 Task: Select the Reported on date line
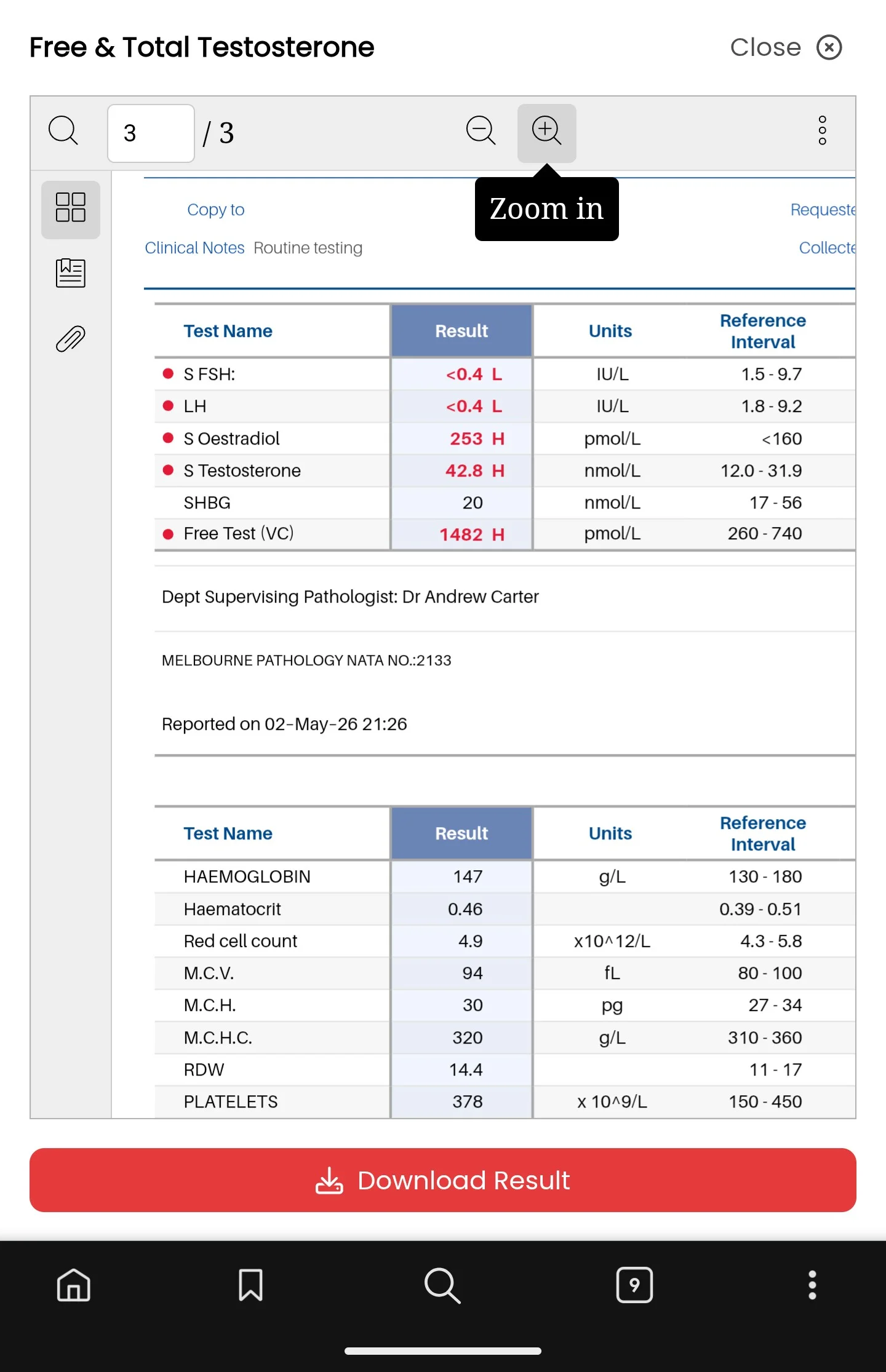click(x=284, y=724)
